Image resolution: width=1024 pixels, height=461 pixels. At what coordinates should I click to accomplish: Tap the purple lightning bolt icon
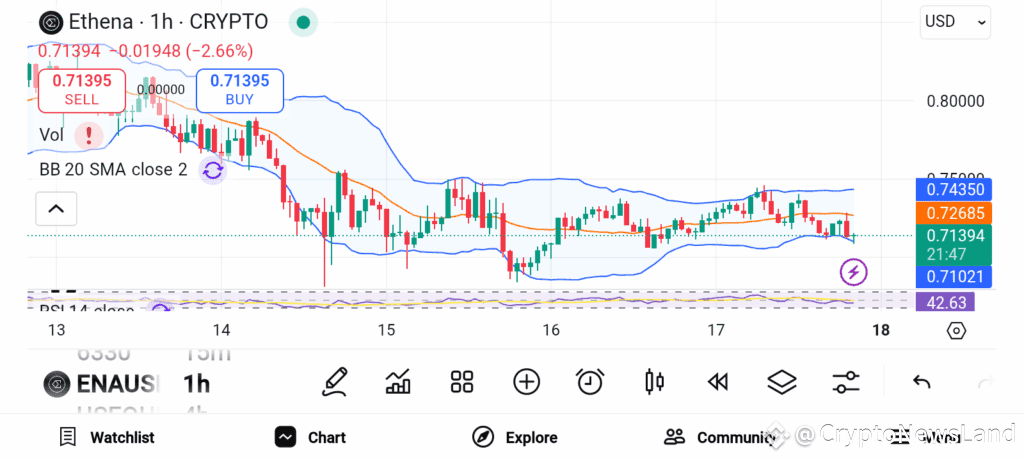click(853, 272)
